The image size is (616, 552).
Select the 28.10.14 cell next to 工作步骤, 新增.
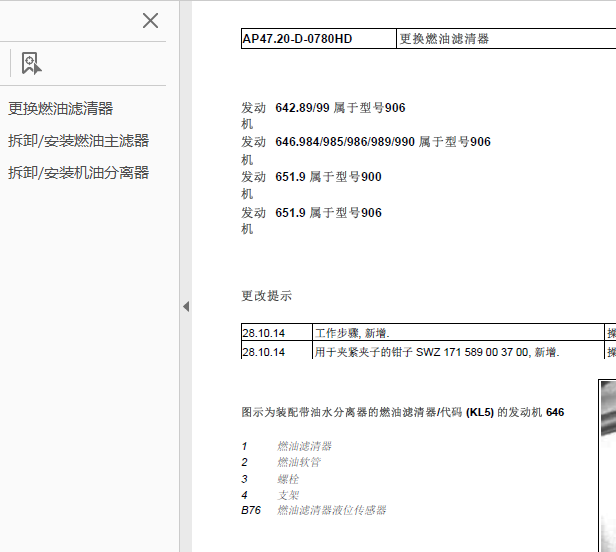coord(277,333)
